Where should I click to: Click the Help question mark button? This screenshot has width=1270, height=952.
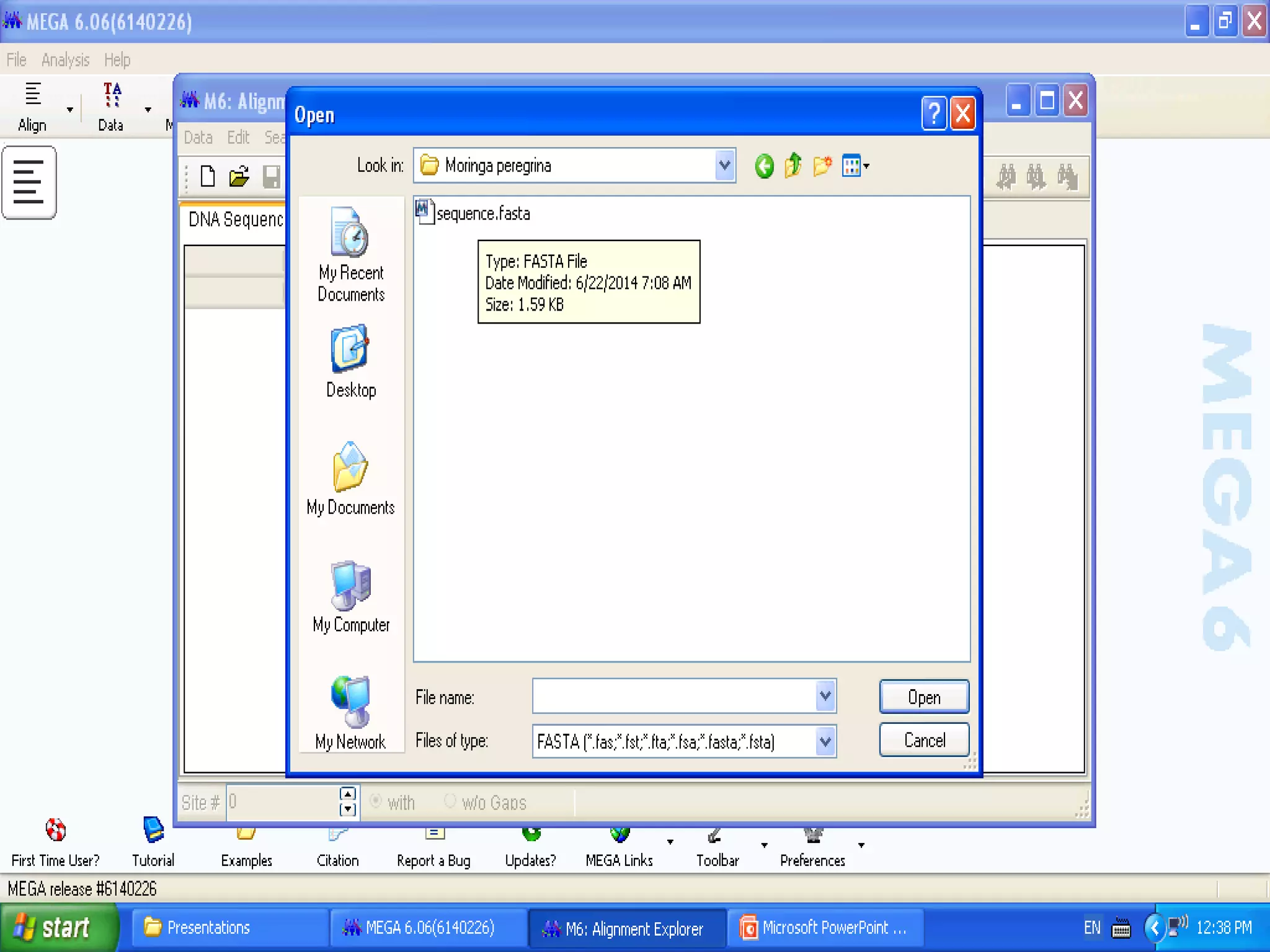[x=934, y=114]
